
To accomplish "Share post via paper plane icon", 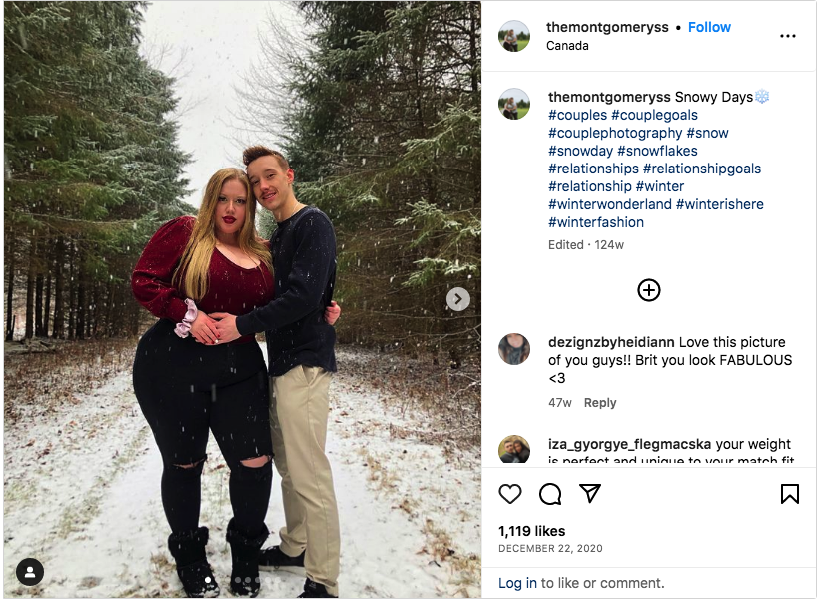I will point(590,493).
